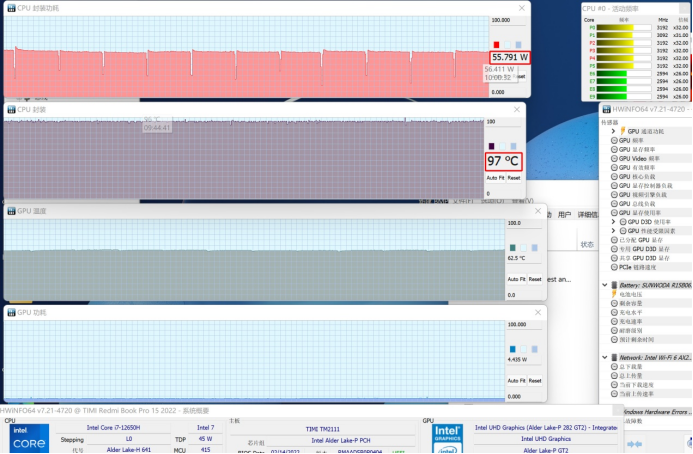This screenshot has height=454, width=693.
Task: Click the white middle swatch in GPU 温度 graph
Action: (x=524, y=248)
